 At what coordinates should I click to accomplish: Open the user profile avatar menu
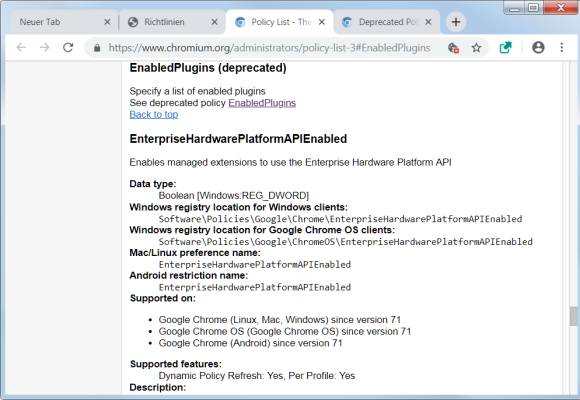pos(538,47)
